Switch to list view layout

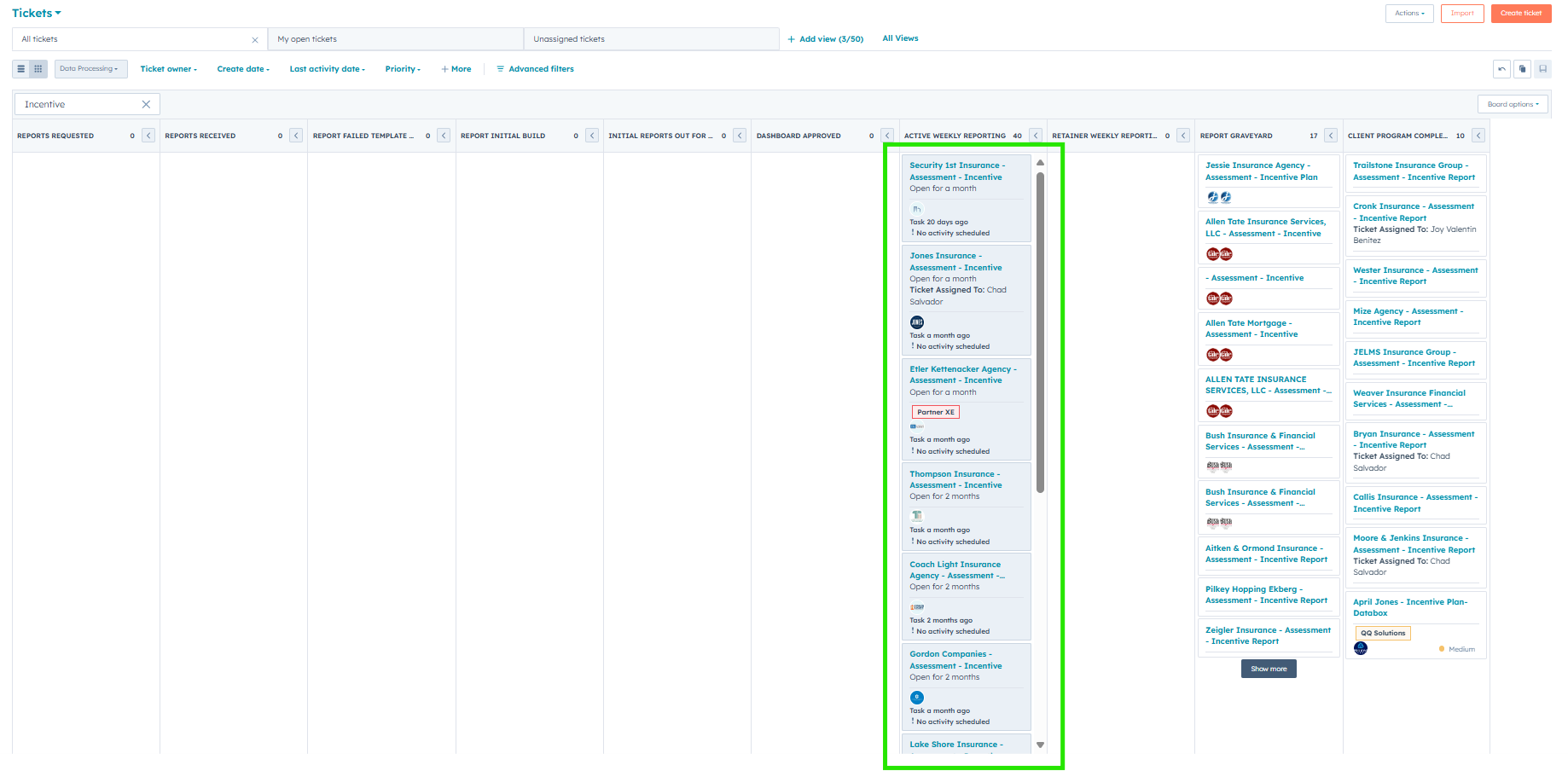[21, 69]
